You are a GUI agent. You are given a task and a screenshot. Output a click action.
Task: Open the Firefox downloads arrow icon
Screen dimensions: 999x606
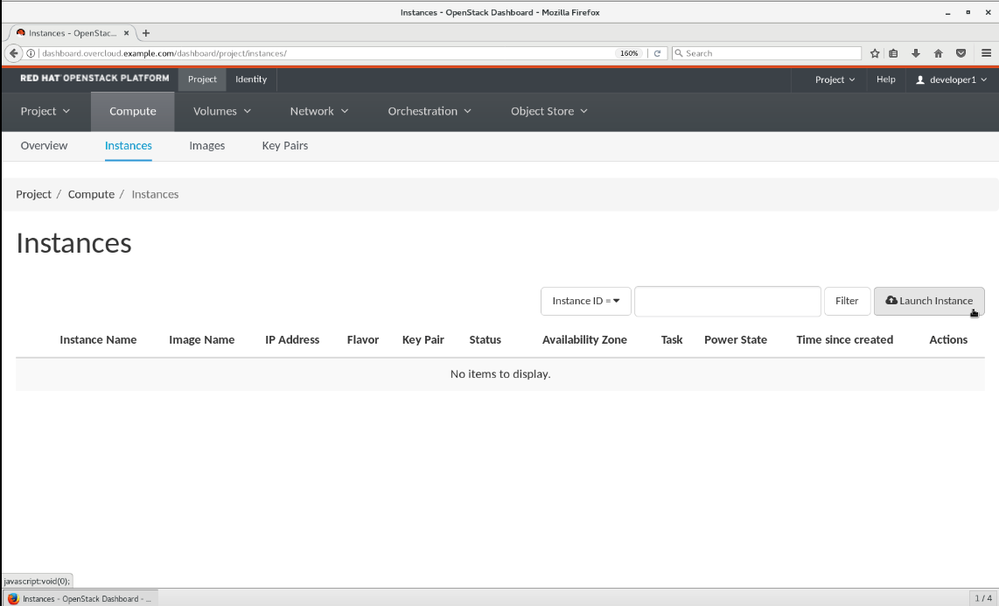(x=916, y=53)
